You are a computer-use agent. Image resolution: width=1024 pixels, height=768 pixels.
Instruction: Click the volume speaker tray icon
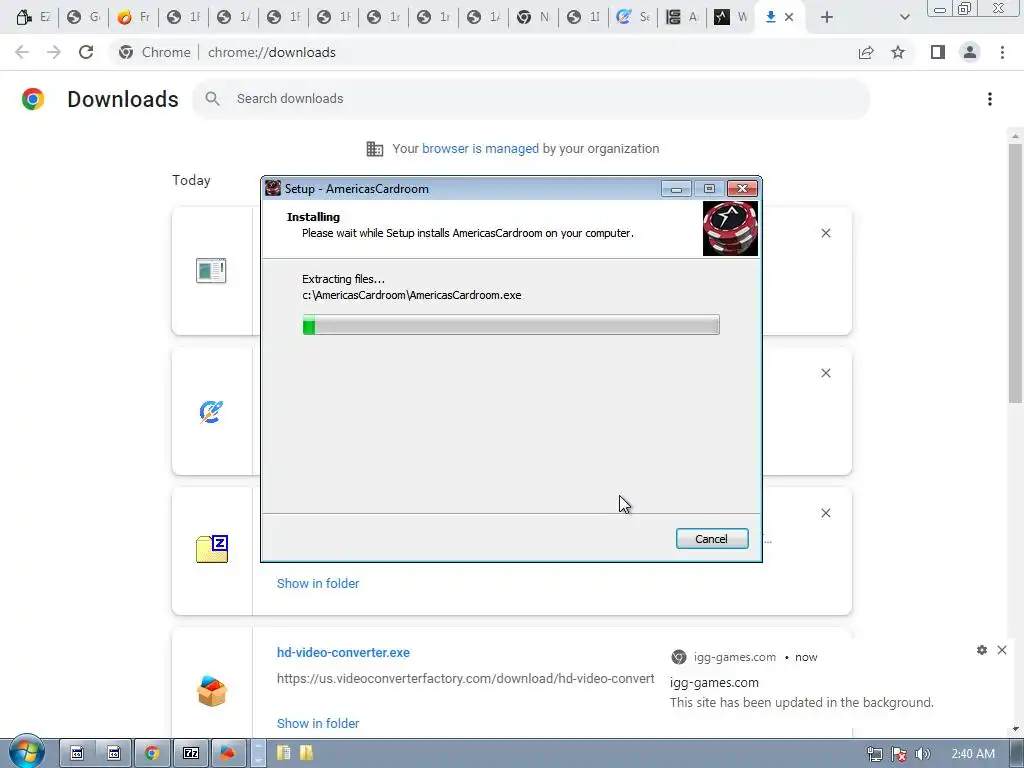coord(922,754)
